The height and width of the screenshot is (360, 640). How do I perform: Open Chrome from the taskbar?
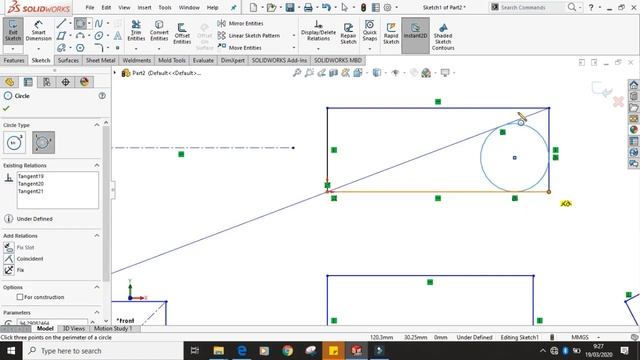click(x=287, y=351)
